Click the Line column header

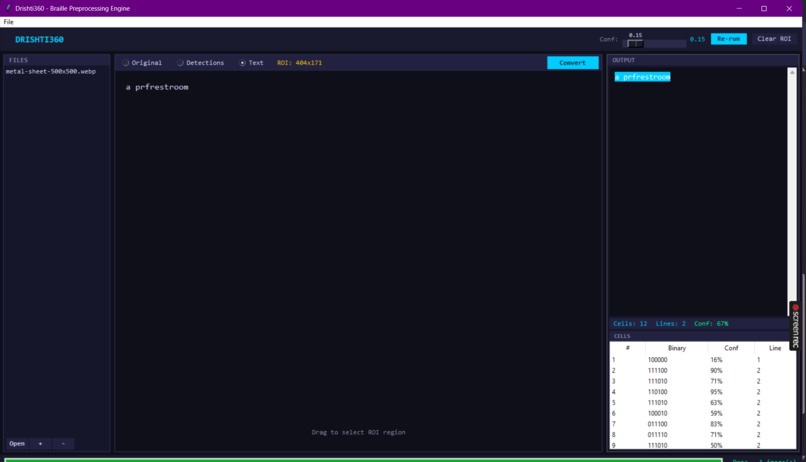pyautogui.click(x=775, y=348)
